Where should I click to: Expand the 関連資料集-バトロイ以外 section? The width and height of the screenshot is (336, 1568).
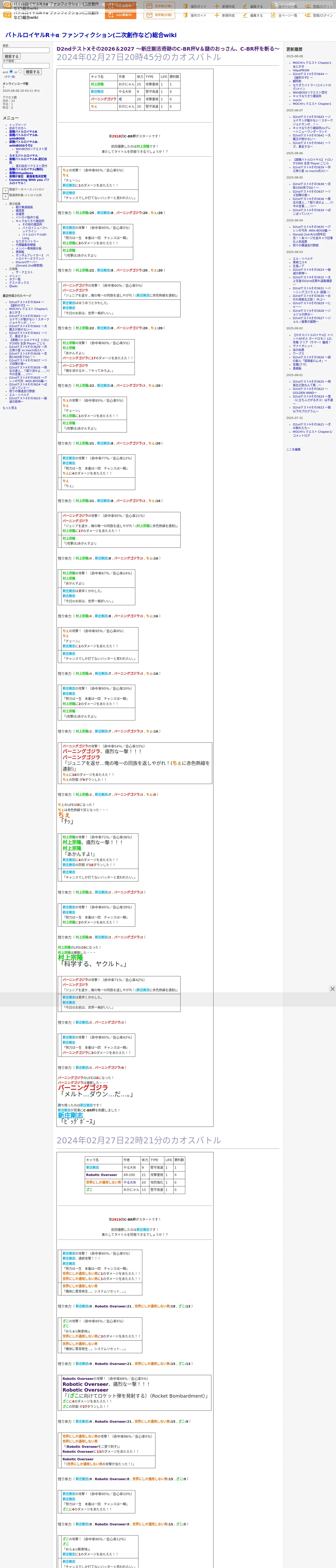(x=5, y=196)
